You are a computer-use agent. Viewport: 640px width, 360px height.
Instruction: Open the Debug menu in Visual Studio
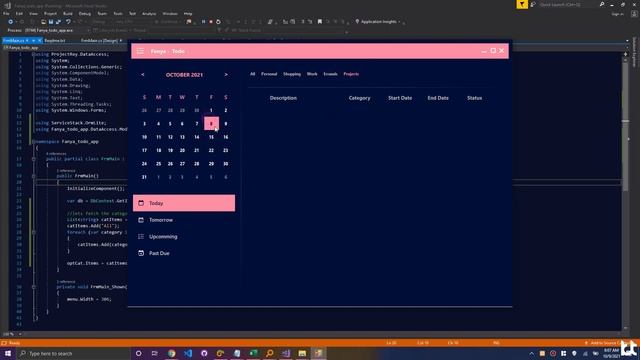tap(85, 13)
